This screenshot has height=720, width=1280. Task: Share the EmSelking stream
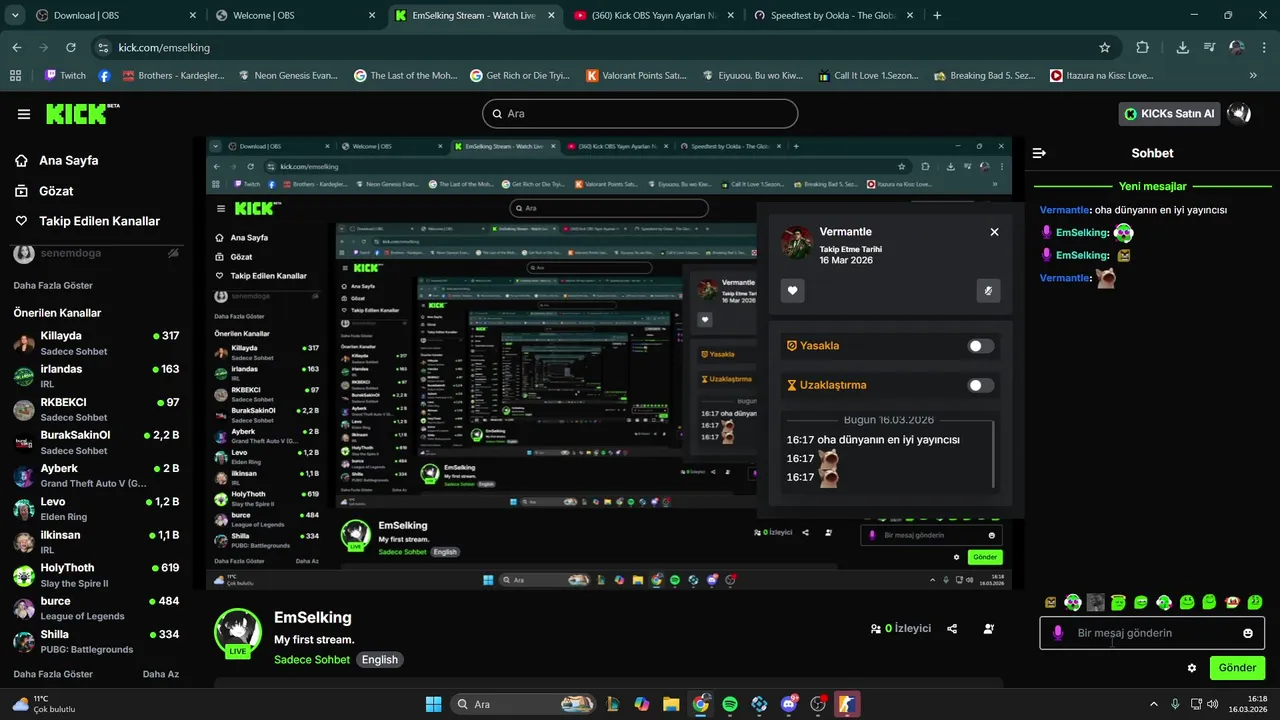[x=952, y=629]
